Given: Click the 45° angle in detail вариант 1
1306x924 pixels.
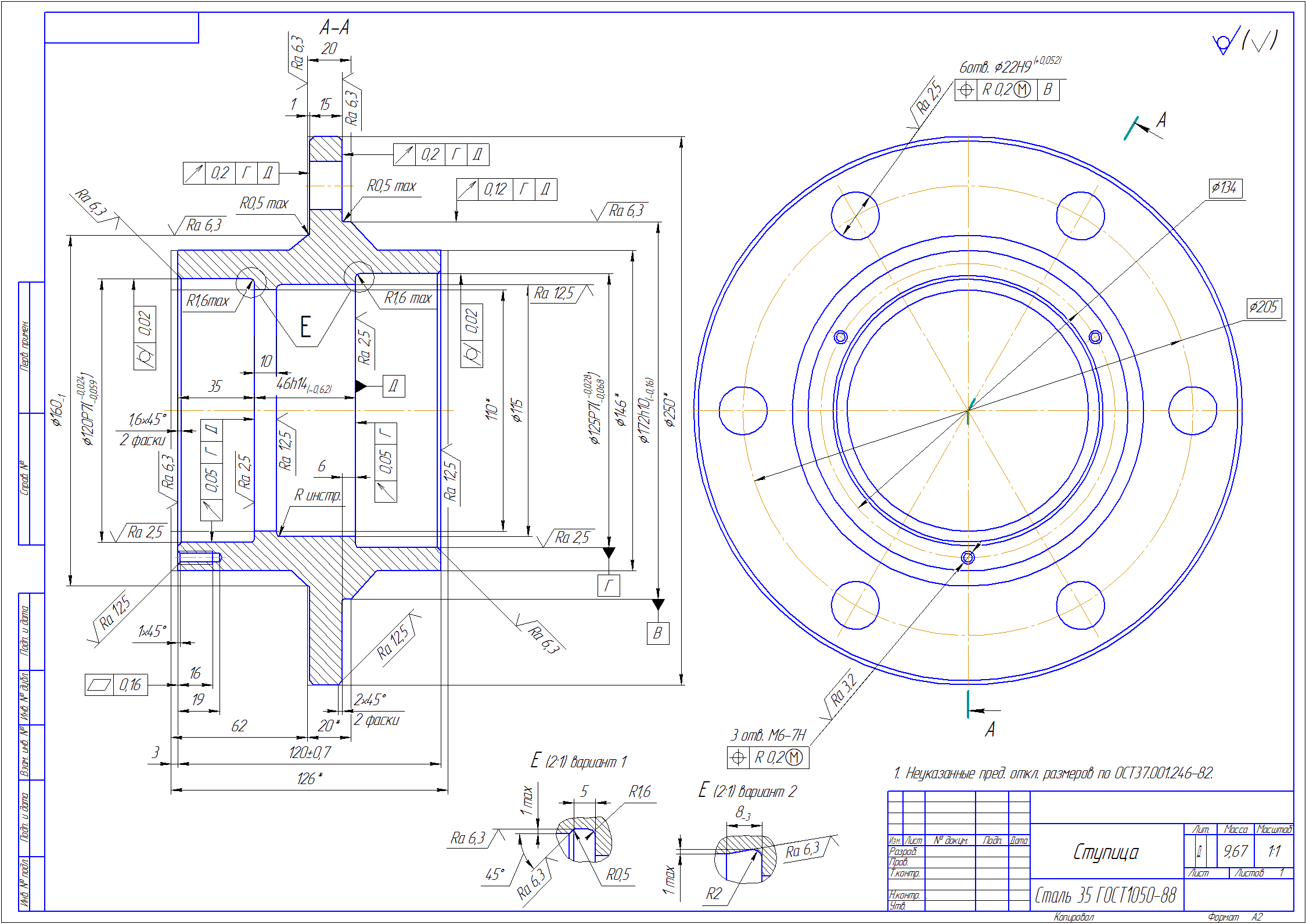Looking at the screenshot, I should coord(495,874).
